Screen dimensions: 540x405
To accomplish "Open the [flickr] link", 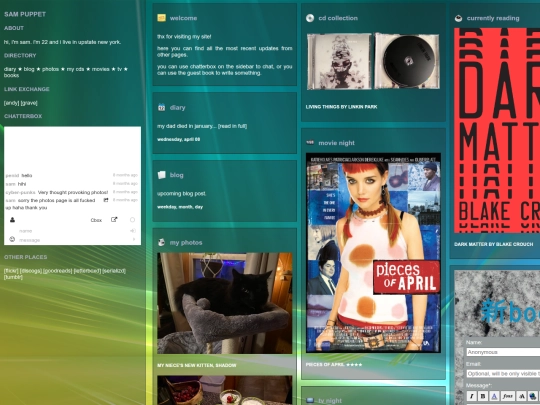I will coord(11,271).
